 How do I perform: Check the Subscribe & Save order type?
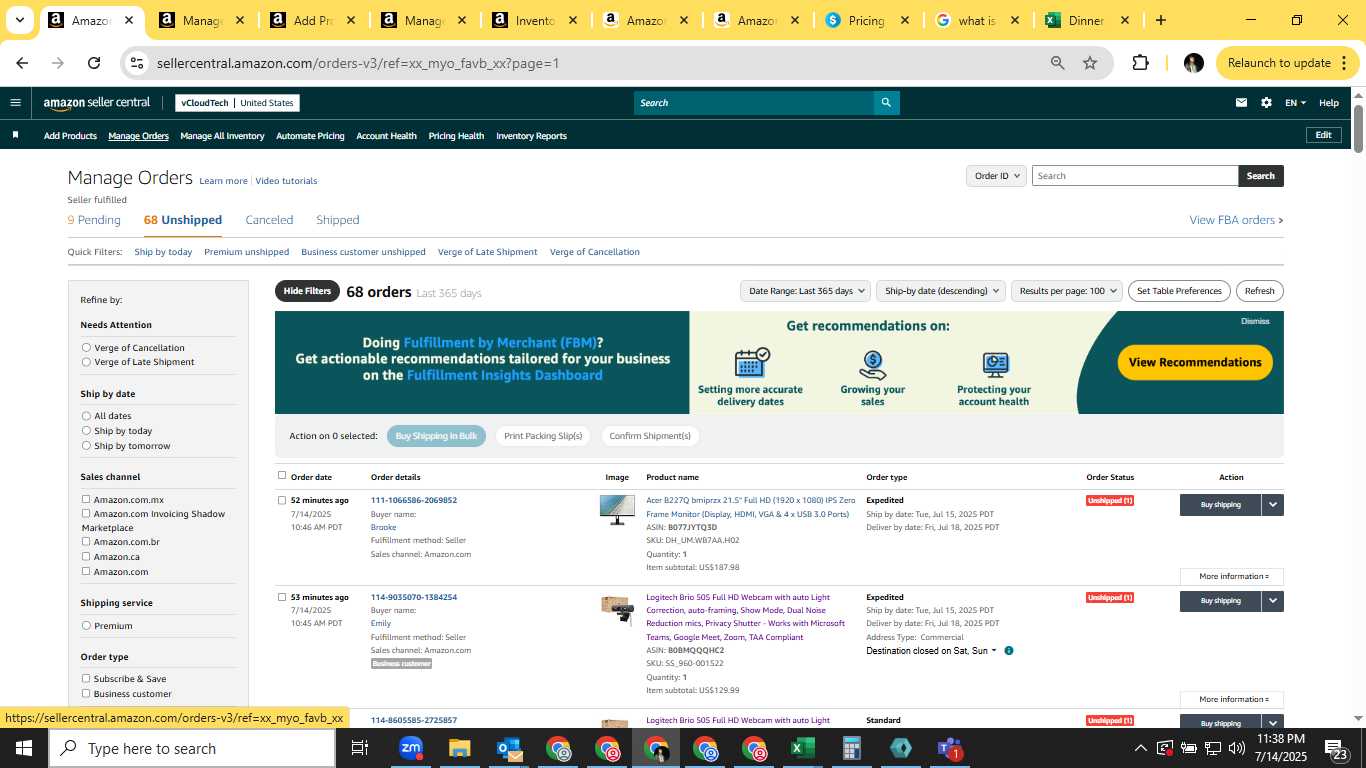point(86,678)
